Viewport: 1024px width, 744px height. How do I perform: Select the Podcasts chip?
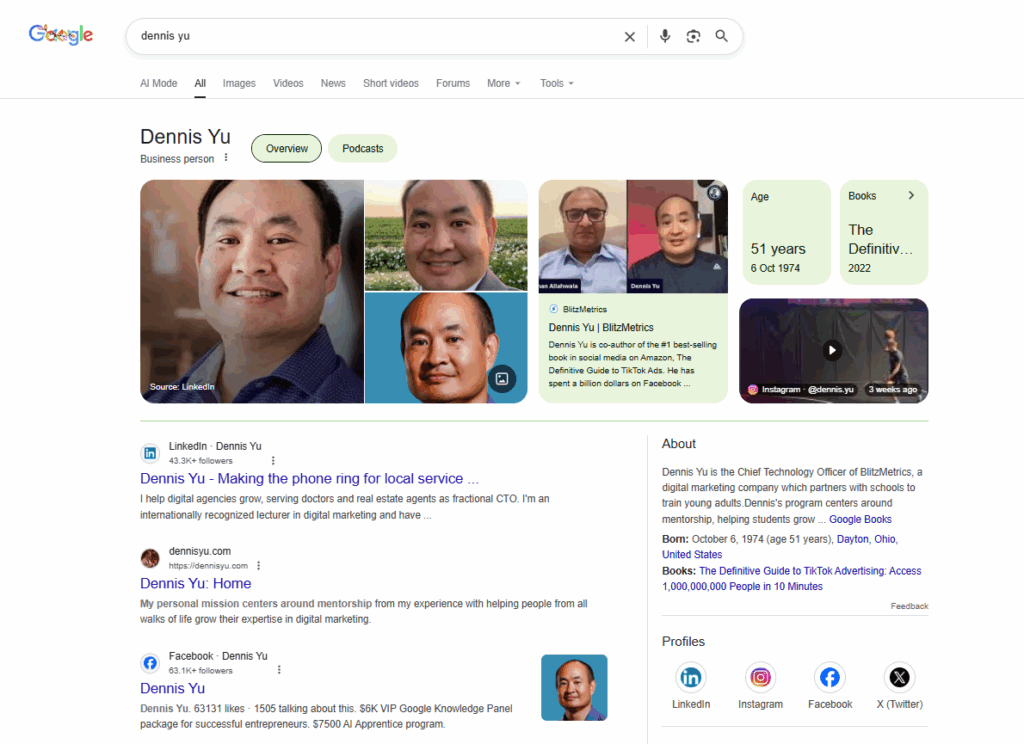pyautogui.click(x=362, y=148)
